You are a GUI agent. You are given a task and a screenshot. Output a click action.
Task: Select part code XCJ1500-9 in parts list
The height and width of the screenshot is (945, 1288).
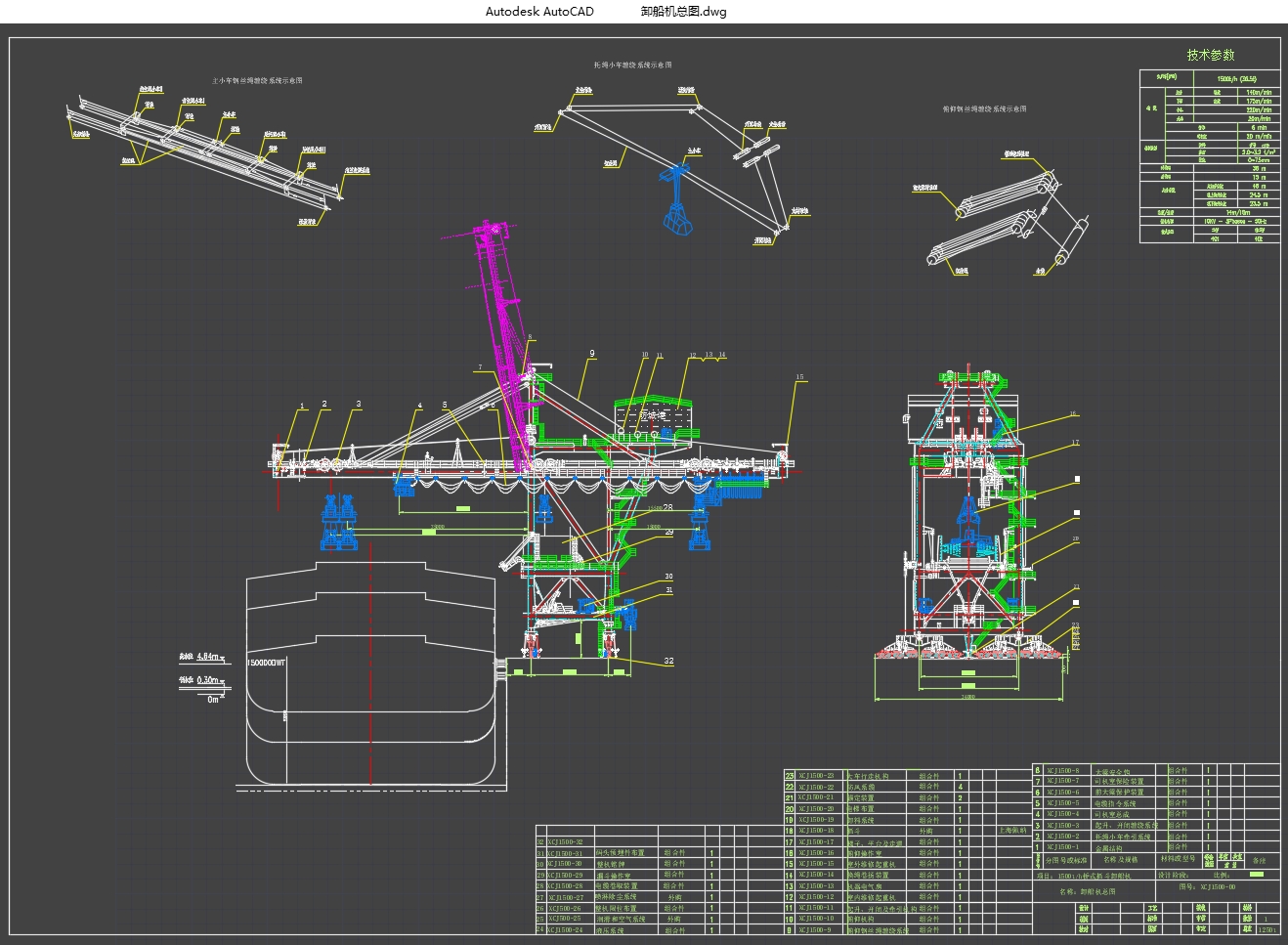click(x=815, y=929)
